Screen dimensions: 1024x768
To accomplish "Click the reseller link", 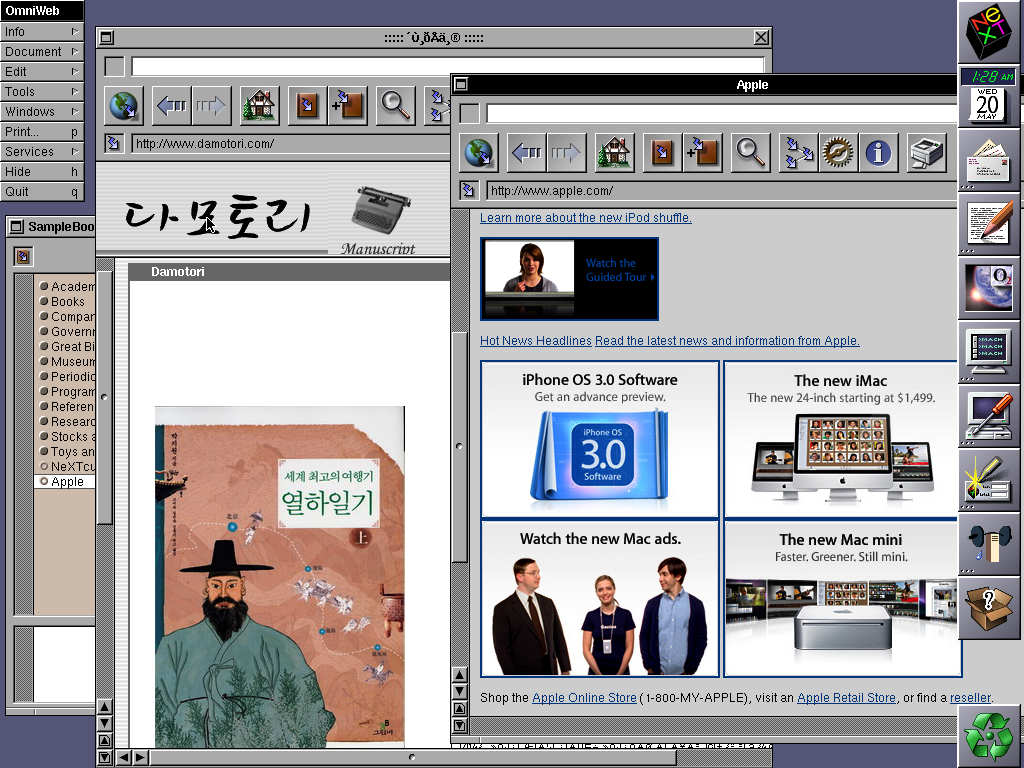I will click(970, 697).
